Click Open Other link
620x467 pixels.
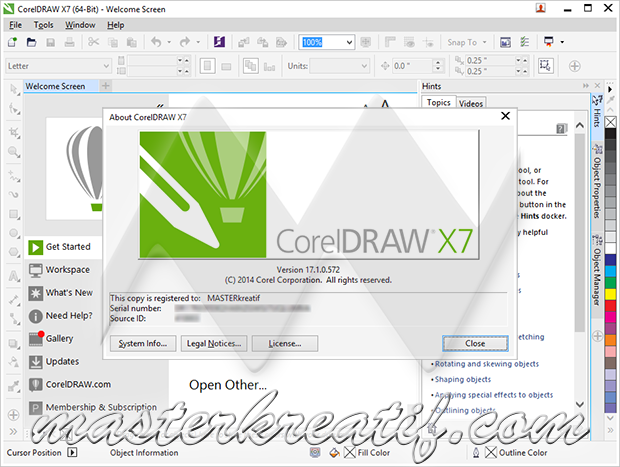pos(228,385)
